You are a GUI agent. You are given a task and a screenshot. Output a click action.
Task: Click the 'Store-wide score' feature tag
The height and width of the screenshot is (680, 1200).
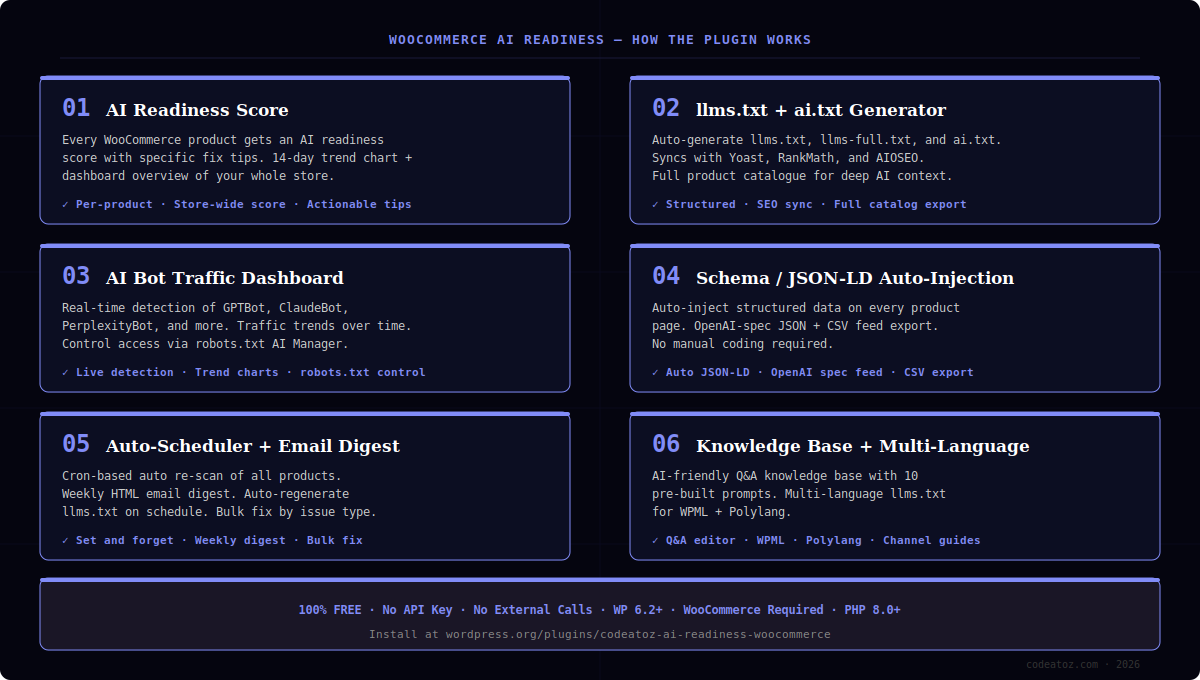pyautogui.click(x=230, y=204)
